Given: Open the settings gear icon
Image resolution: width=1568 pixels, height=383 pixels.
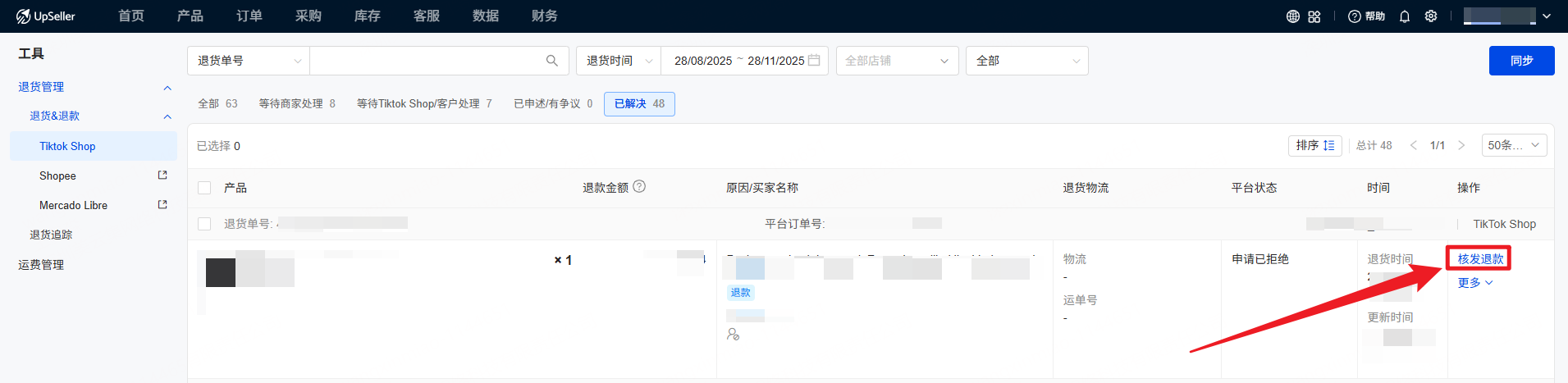Looking at the screenshot, I should pyautogui.click(x=1430, y=16).
